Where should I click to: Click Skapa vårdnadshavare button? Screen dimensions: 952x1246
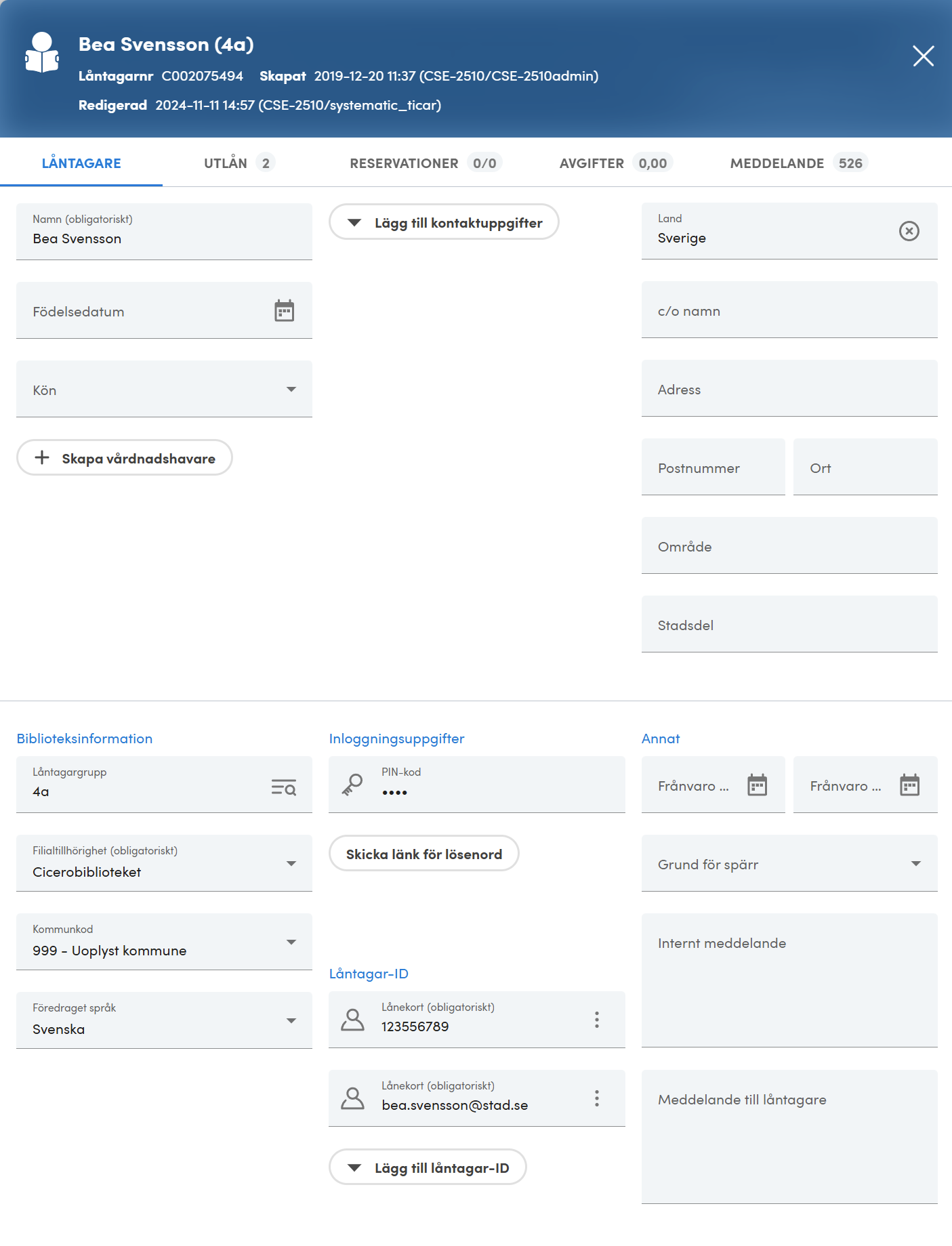125,458
